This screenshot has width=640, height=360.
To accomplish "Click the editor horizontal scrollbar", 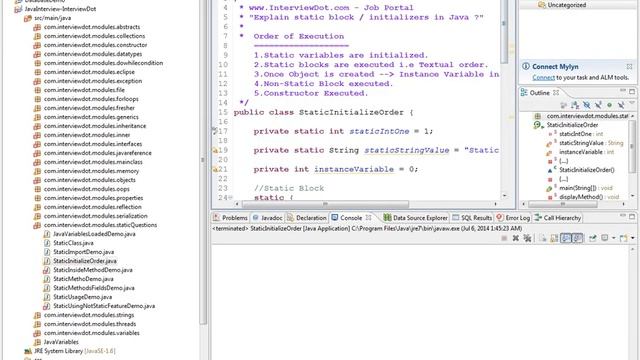I will pos(325,204).
